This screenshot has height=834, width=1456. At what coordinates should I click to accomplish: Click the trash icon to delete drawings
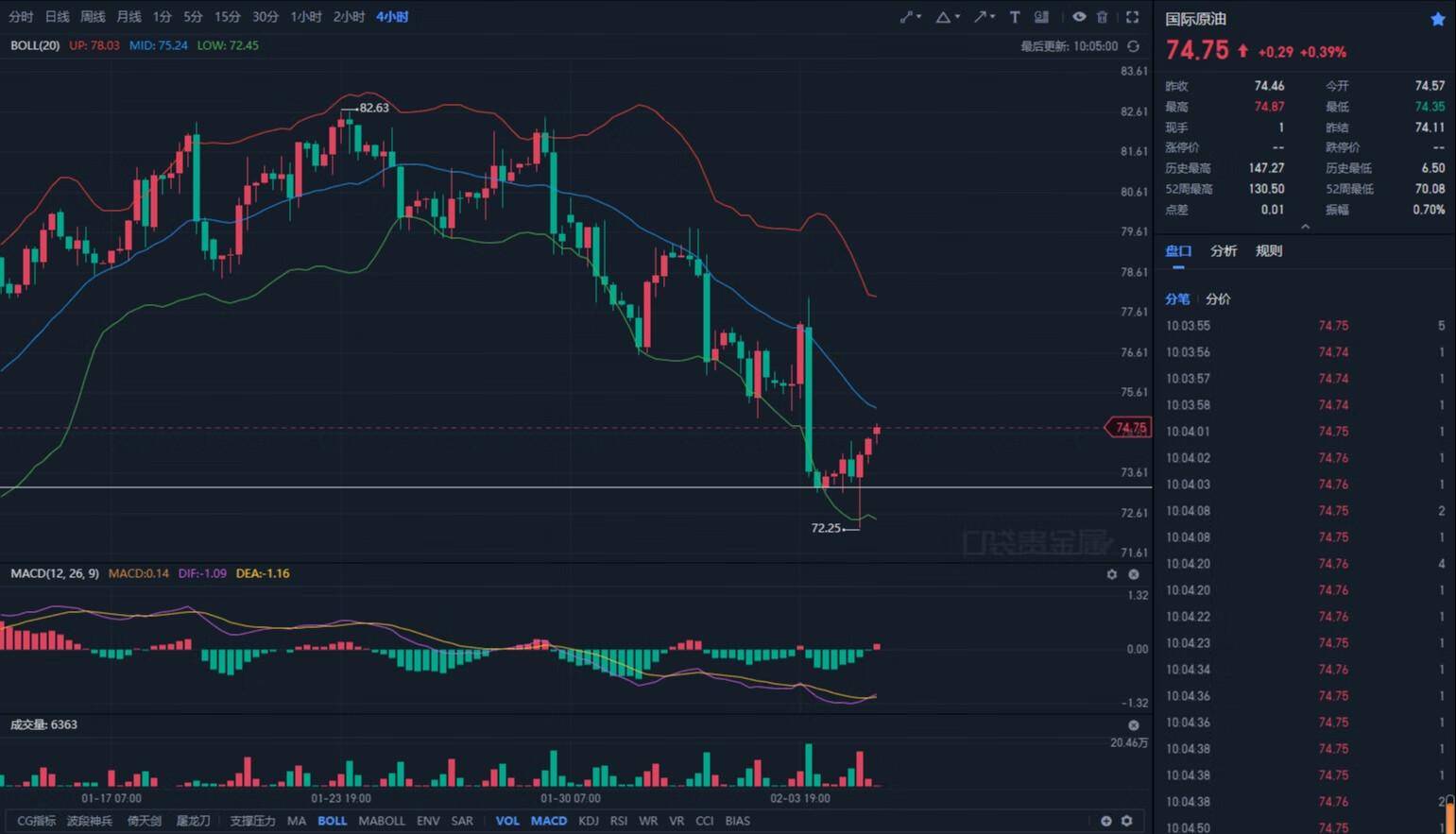point(1102,17)
